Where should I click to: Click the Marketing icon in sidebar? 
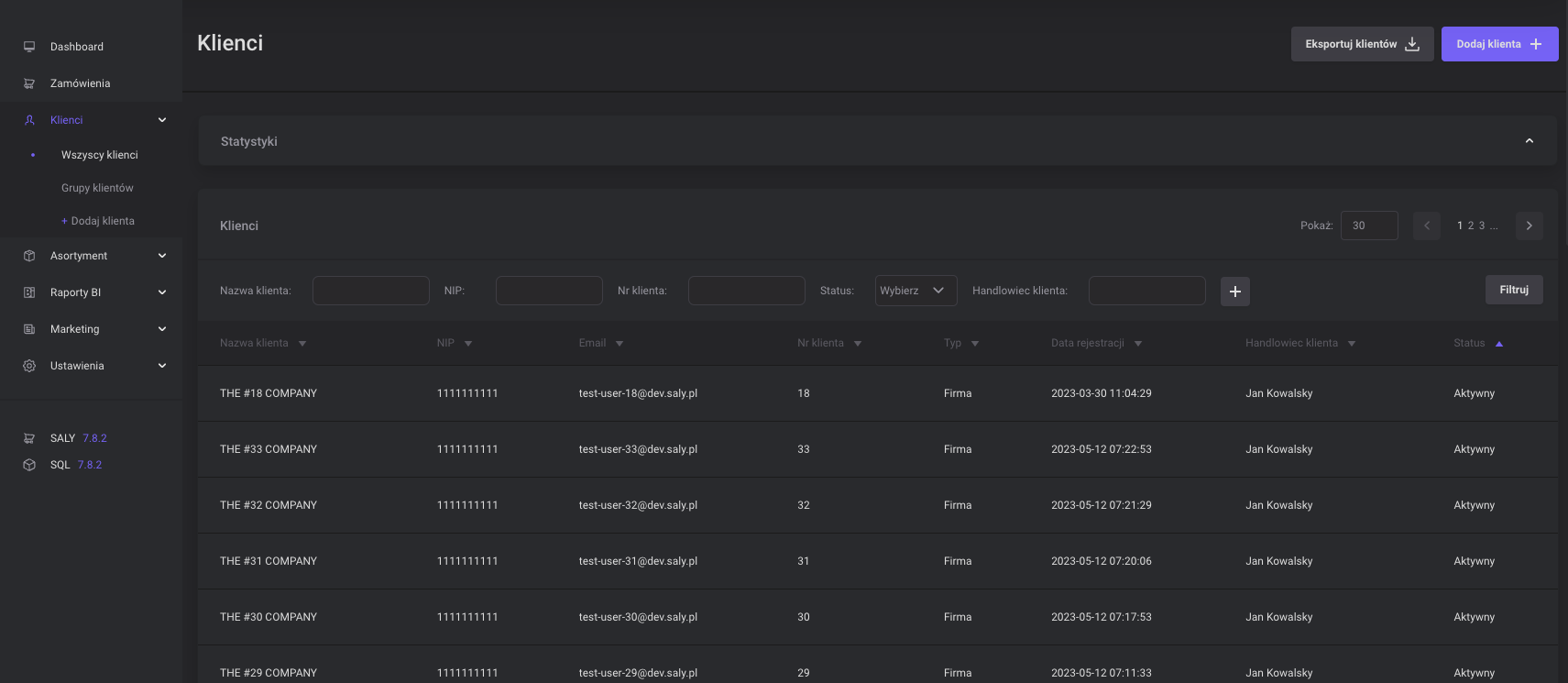29,329
